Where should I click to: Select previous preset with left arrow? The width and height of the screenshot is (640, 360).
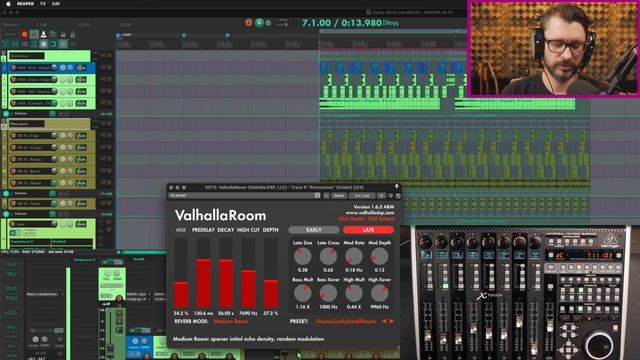click(384, 322)
